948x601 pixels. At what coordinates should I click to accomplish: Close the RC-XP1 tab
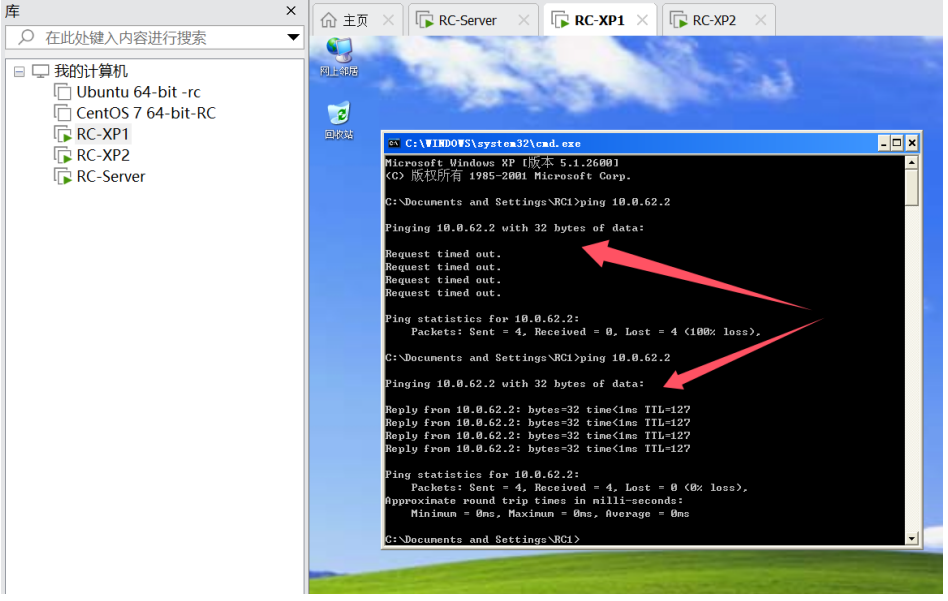click(x=642, y=20)
